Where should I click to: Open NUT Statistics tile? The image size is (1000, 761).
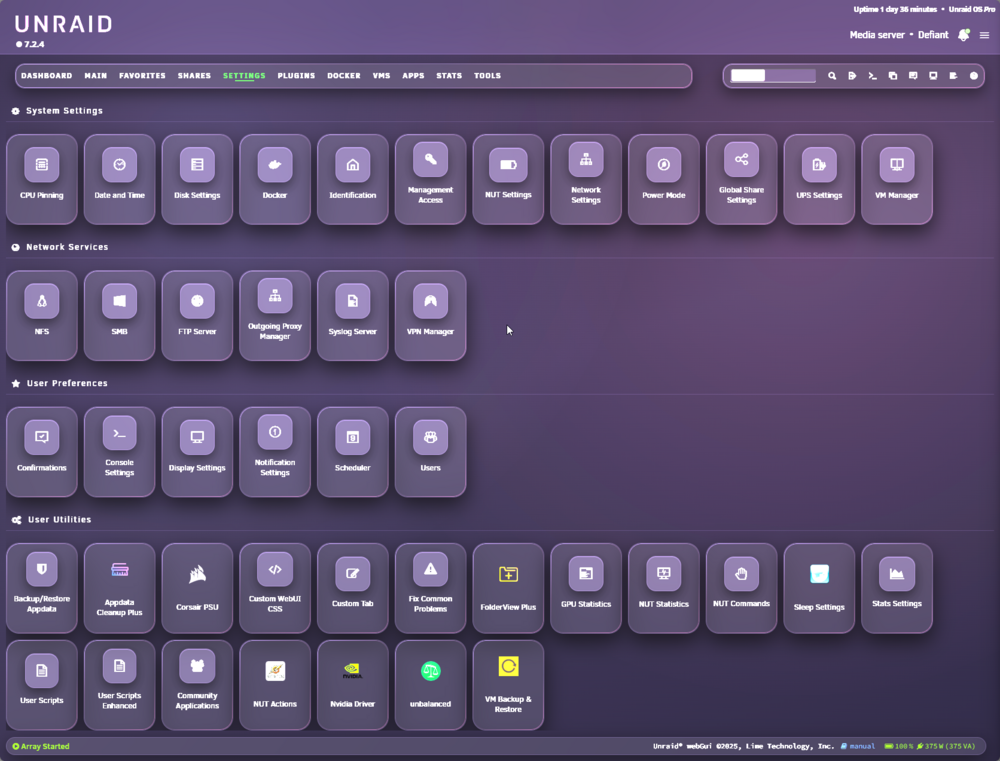pyautogui.click(x=664, y=588)
